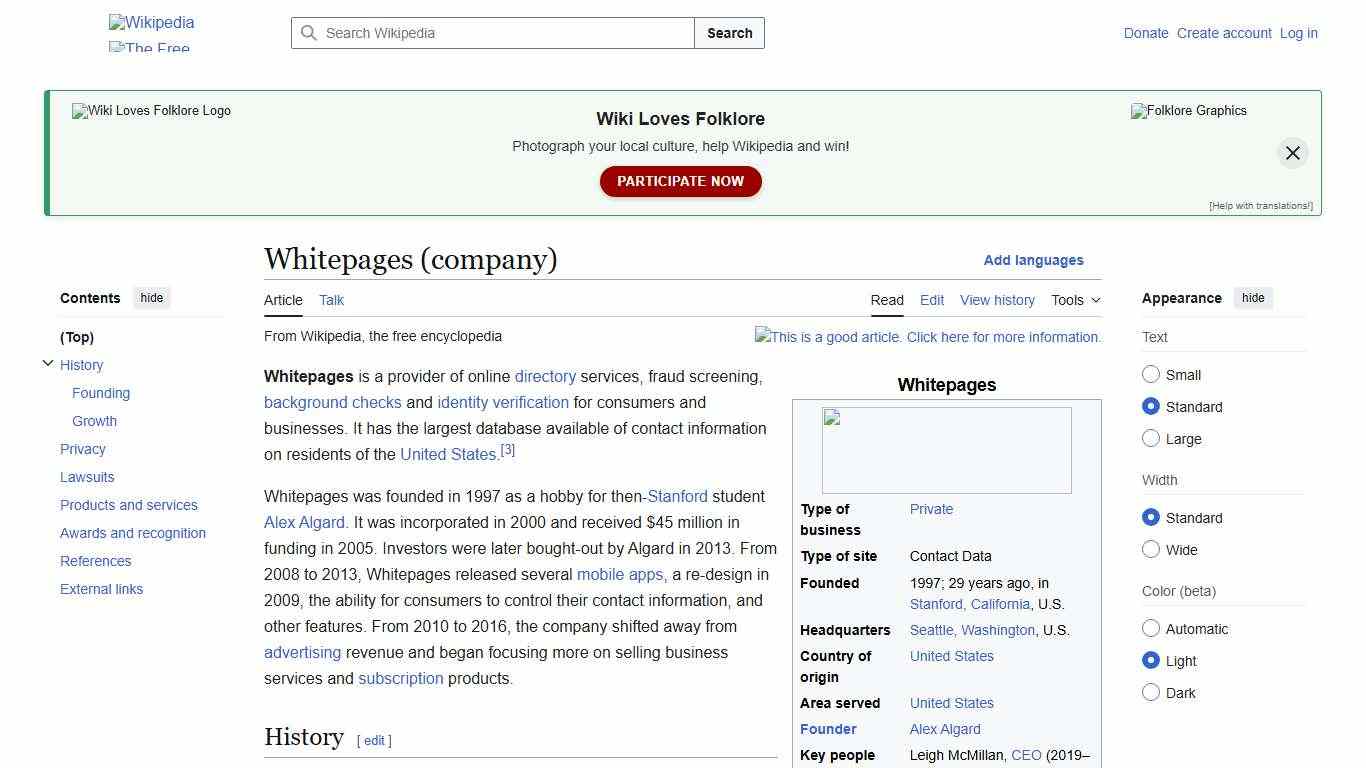Switch width to Wide

pos(1151,549)
